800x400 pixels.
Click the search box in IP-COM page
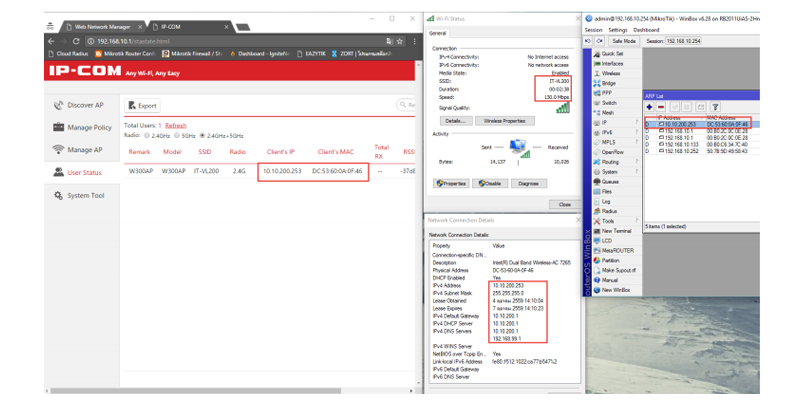tap(406, 105)
